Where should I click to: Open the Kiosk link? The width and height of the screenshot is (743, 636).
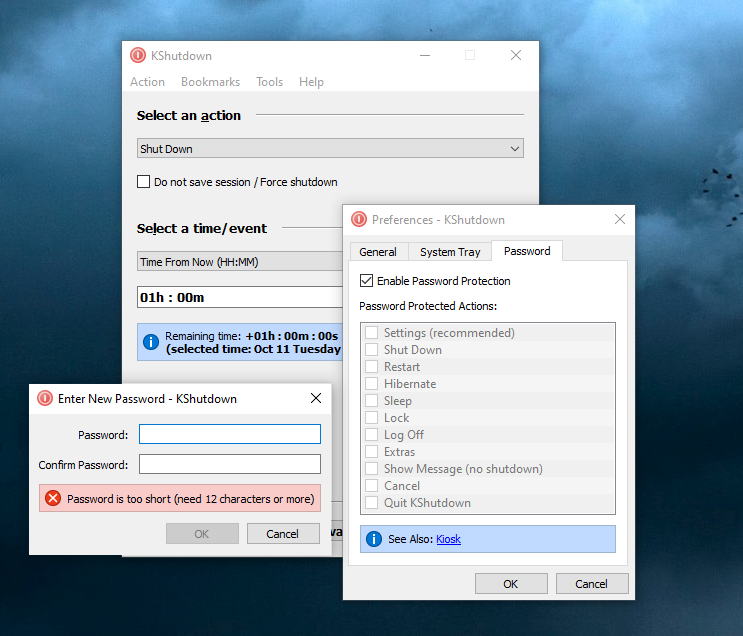click(x=448, y=539)
